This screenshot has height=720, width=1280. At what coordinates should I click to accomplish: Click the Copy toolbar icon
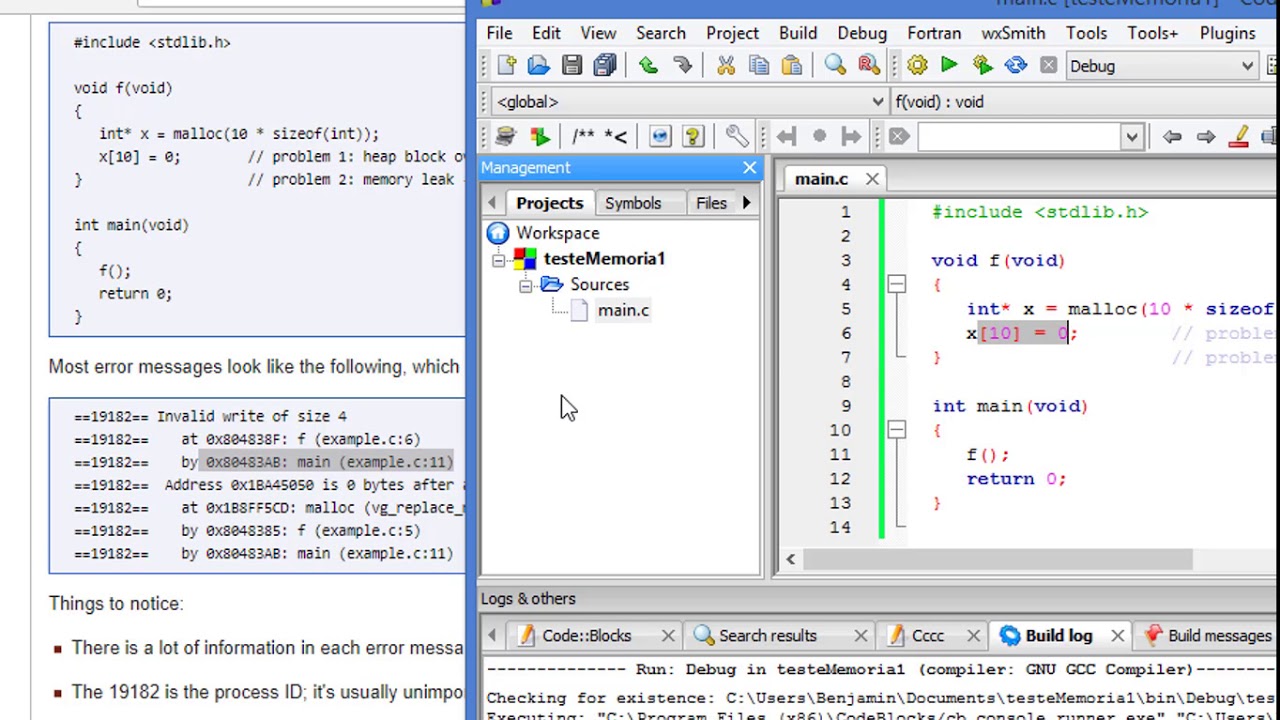tap(759, 66)
